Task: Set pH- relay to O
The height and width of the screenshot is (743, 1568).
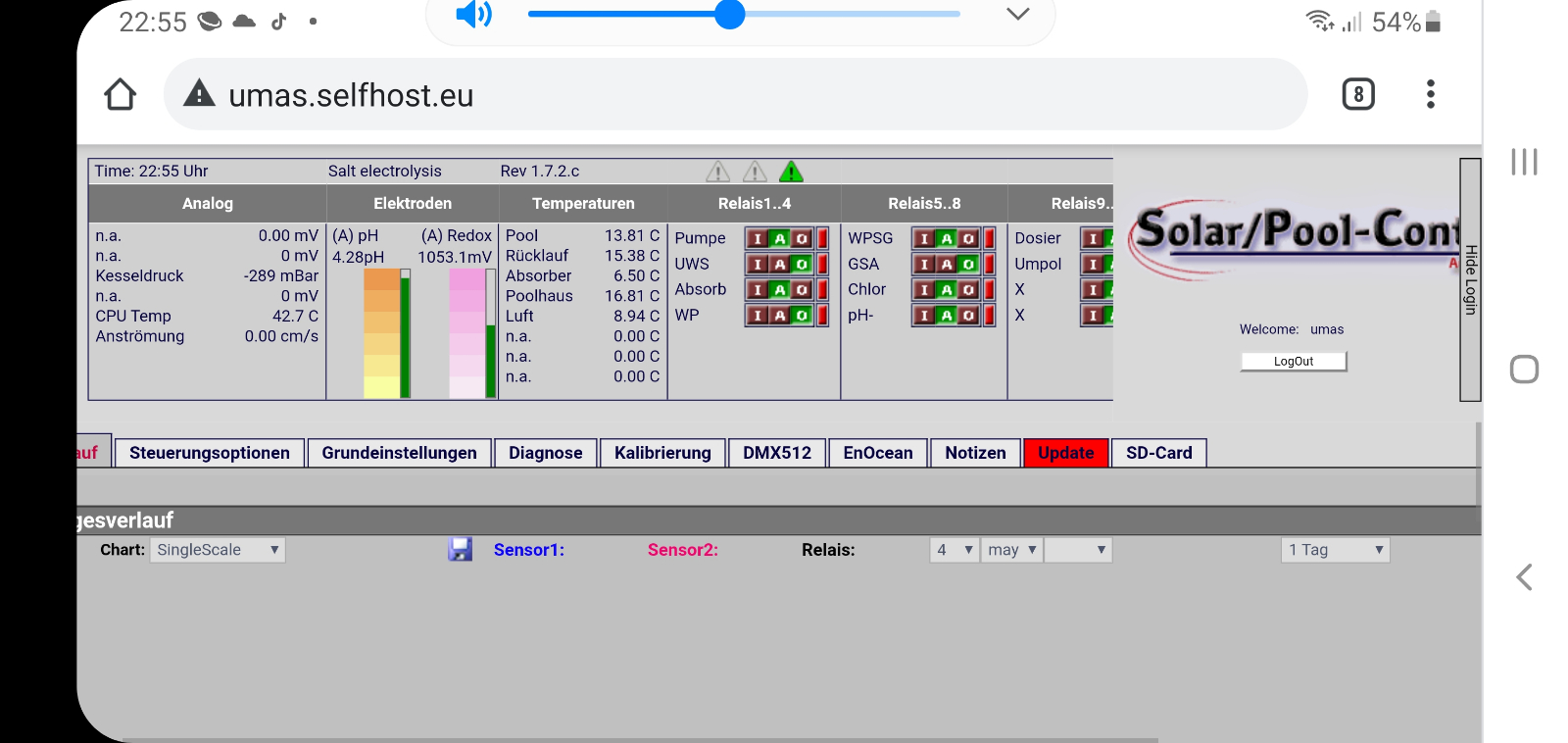Action: 968,315
